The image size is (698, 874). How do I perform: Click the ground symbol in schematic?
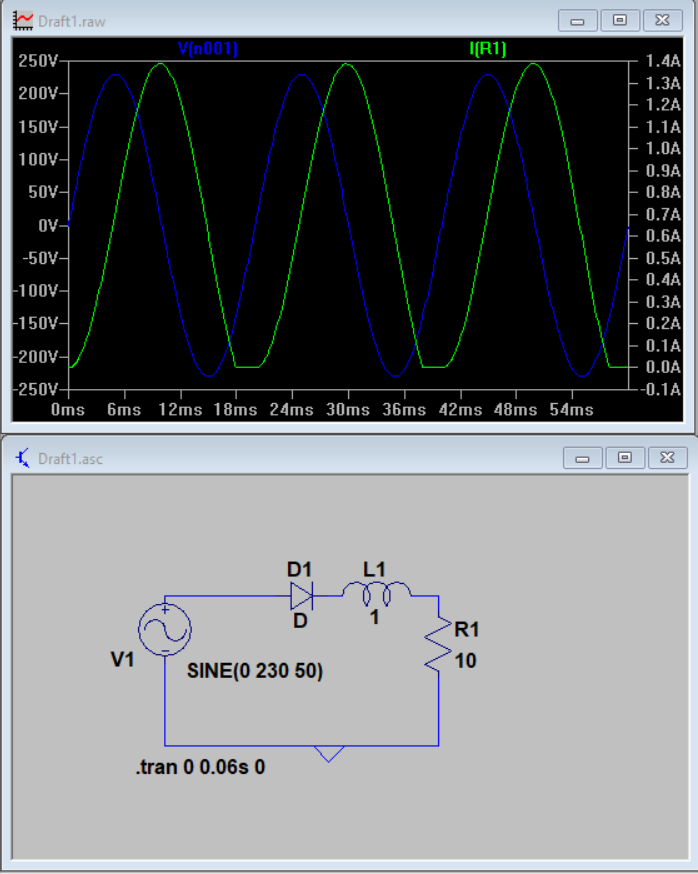(329, 754)
